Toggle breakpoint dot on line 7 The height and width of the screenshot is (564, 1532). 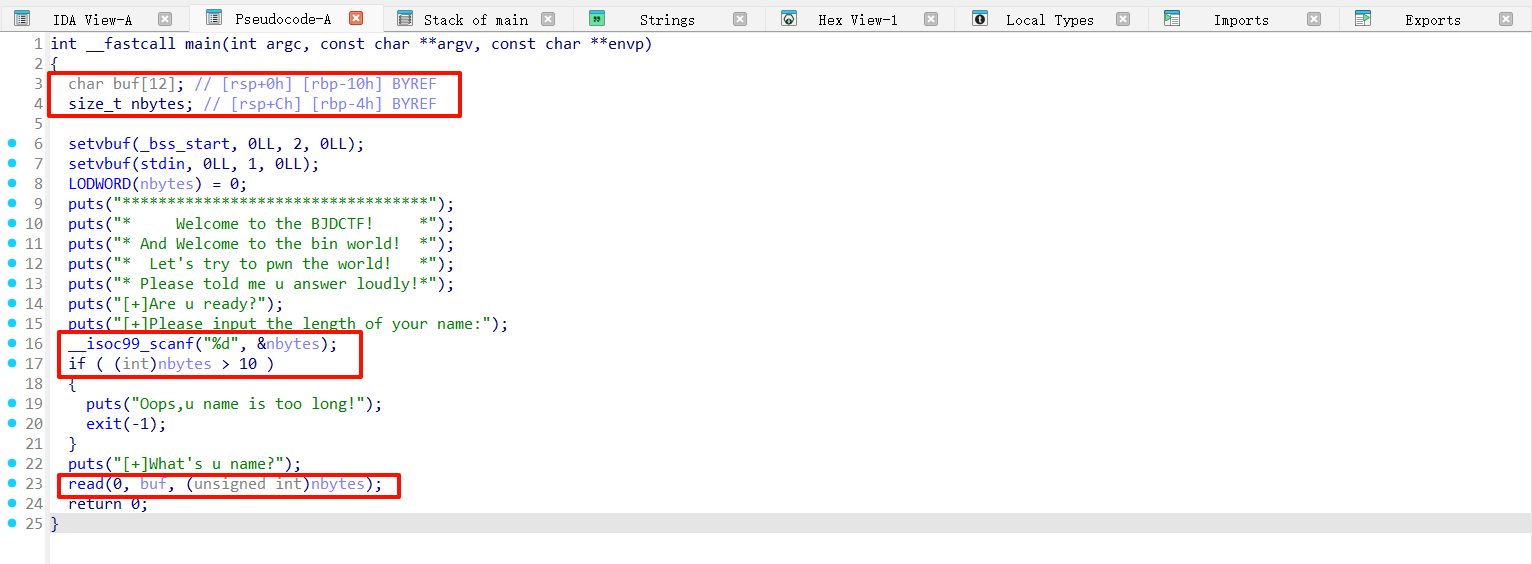[12, 163]
